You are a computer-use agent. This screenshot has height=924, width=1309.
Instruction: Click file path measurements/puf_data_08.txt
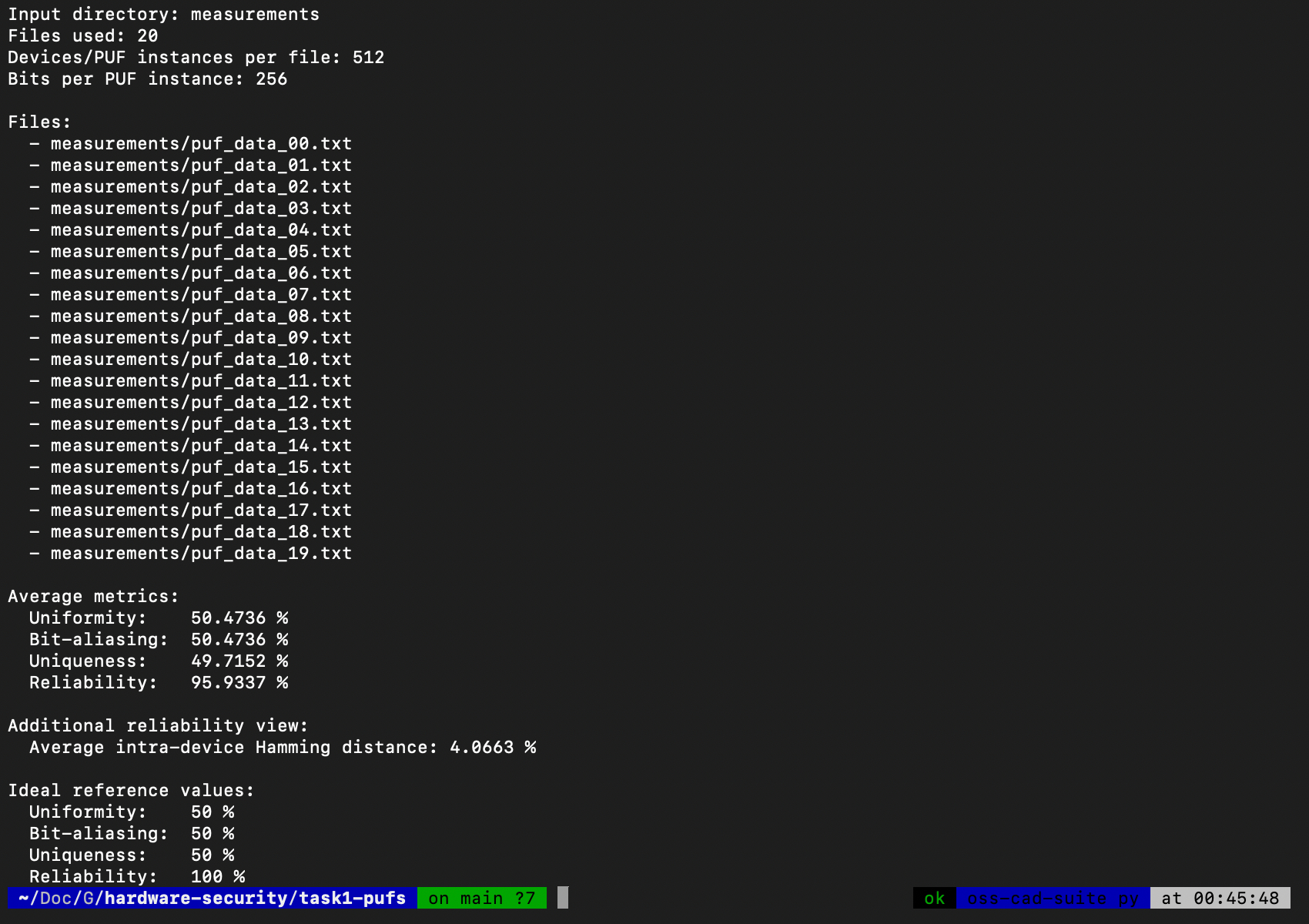[x=201, y=316]
